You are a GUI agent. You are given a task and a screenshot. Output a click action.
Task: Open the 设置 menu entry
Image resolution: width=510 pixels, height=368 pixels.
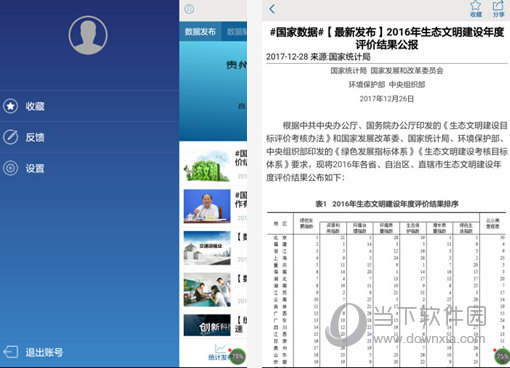89,168
